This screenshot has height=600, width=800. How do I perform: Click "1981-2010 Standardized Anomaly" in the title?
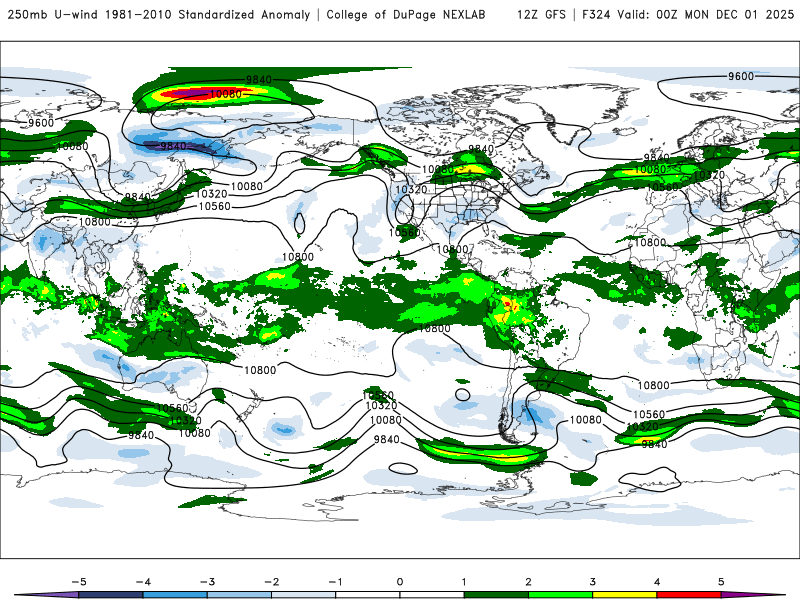click(208, 14)
